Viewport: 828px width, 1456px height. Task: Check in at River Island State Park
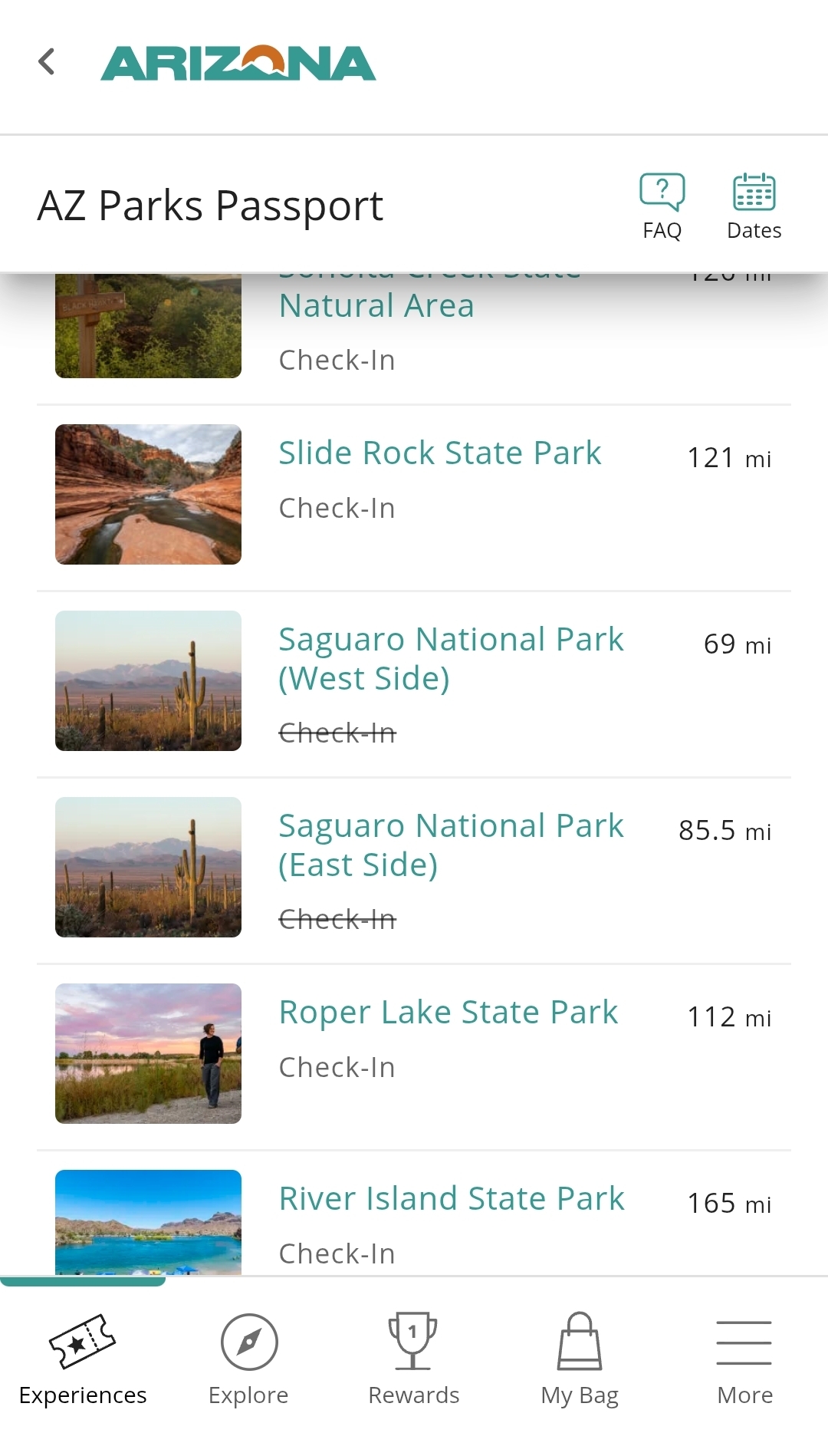(337, 1253)
